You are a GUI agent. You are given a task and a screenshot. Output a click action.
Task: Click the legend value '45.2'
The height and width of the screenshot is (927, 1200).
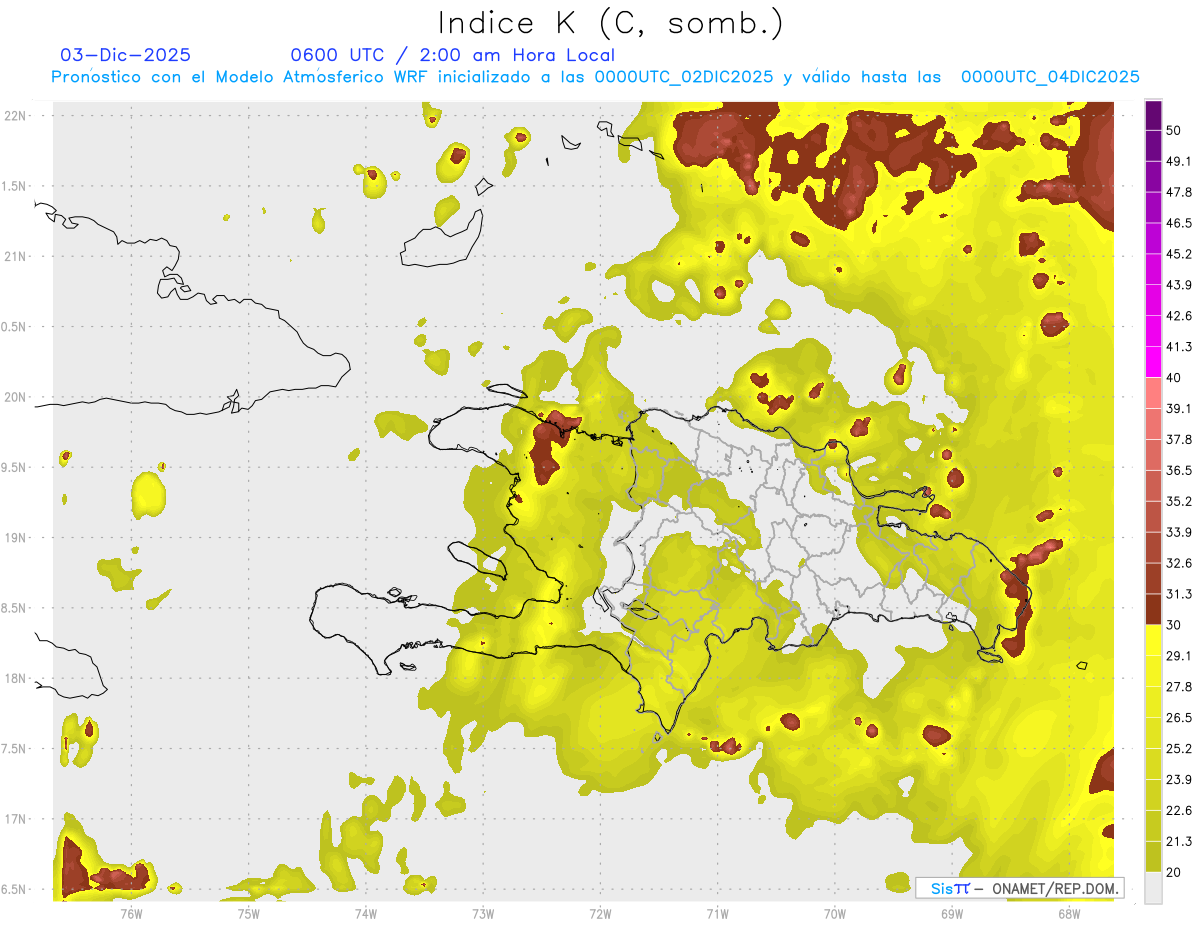click(x=1179, y=254)
